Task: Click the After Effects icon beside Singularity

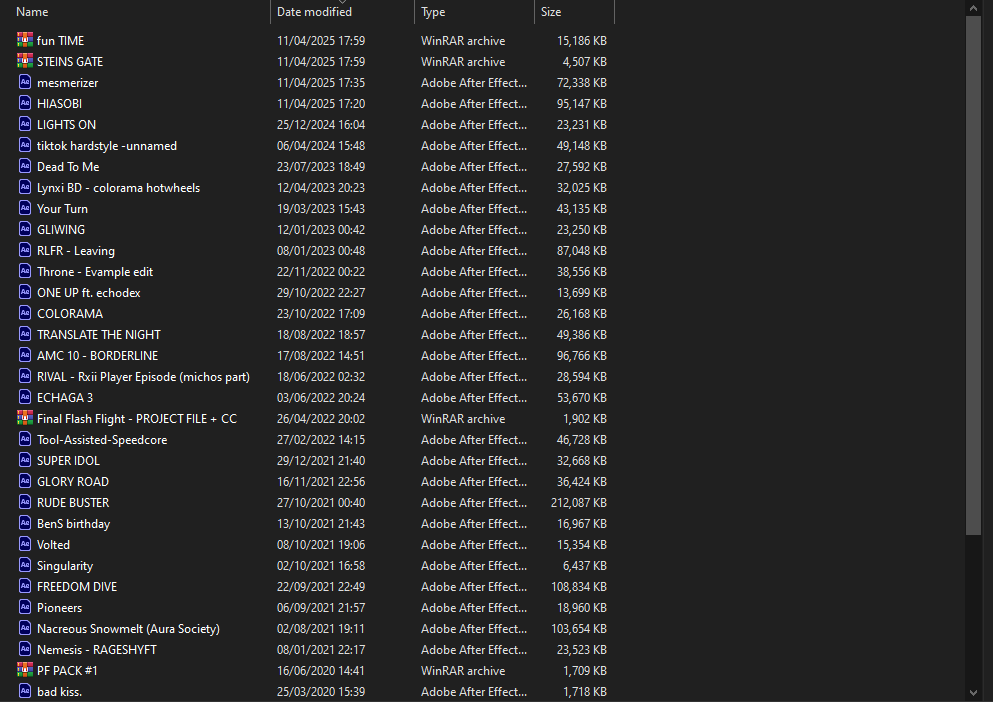Action: (25, 565)
